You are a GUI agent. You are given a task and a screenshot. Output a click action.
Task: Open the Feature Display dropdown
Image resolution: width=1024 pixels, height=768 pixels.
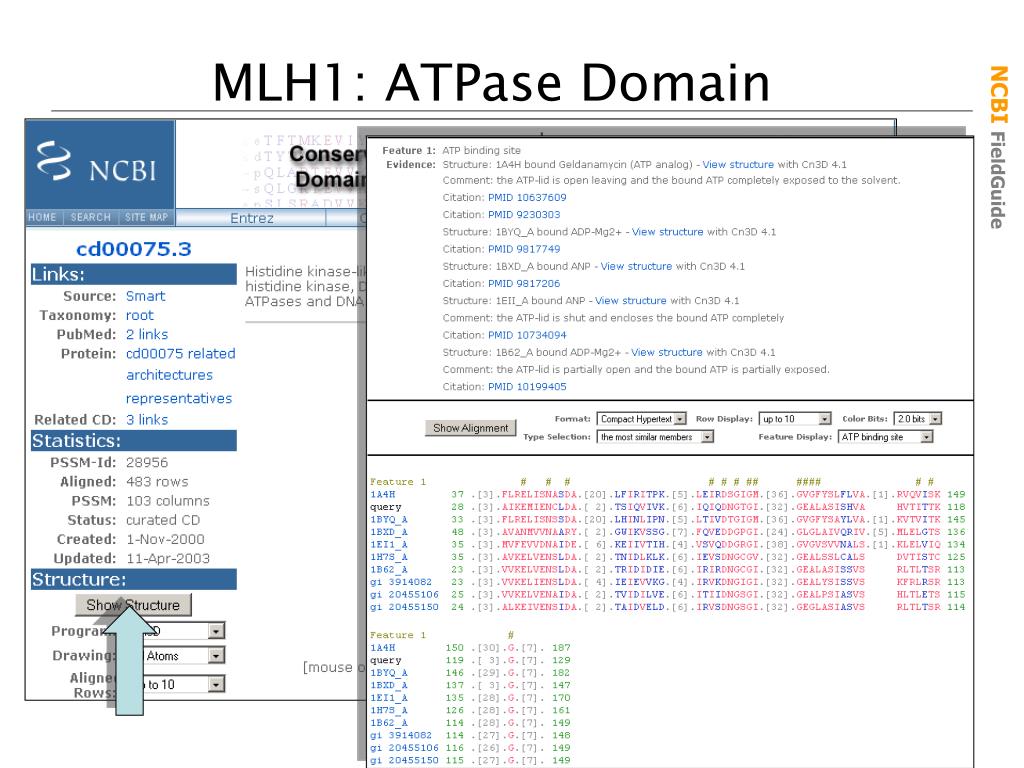coord(886,437)
